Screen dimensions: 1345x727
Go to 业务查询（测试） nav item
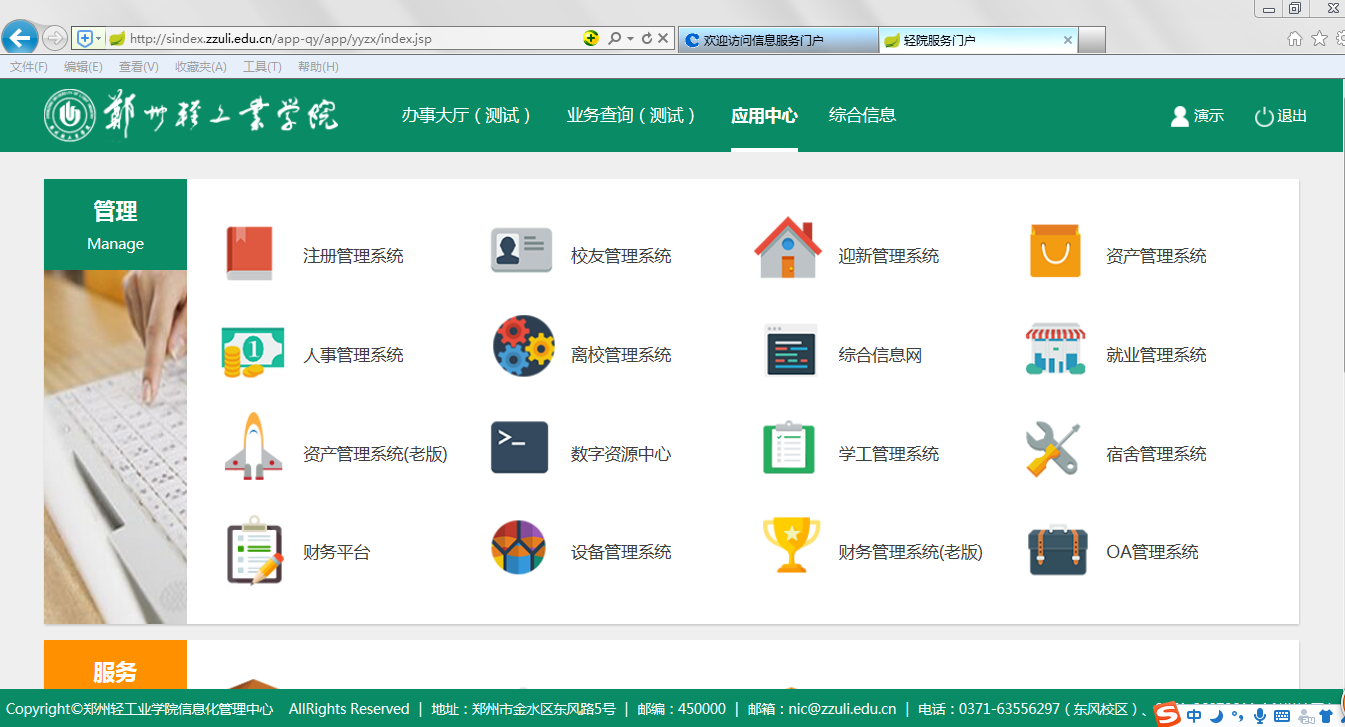(x=631, y=115)
